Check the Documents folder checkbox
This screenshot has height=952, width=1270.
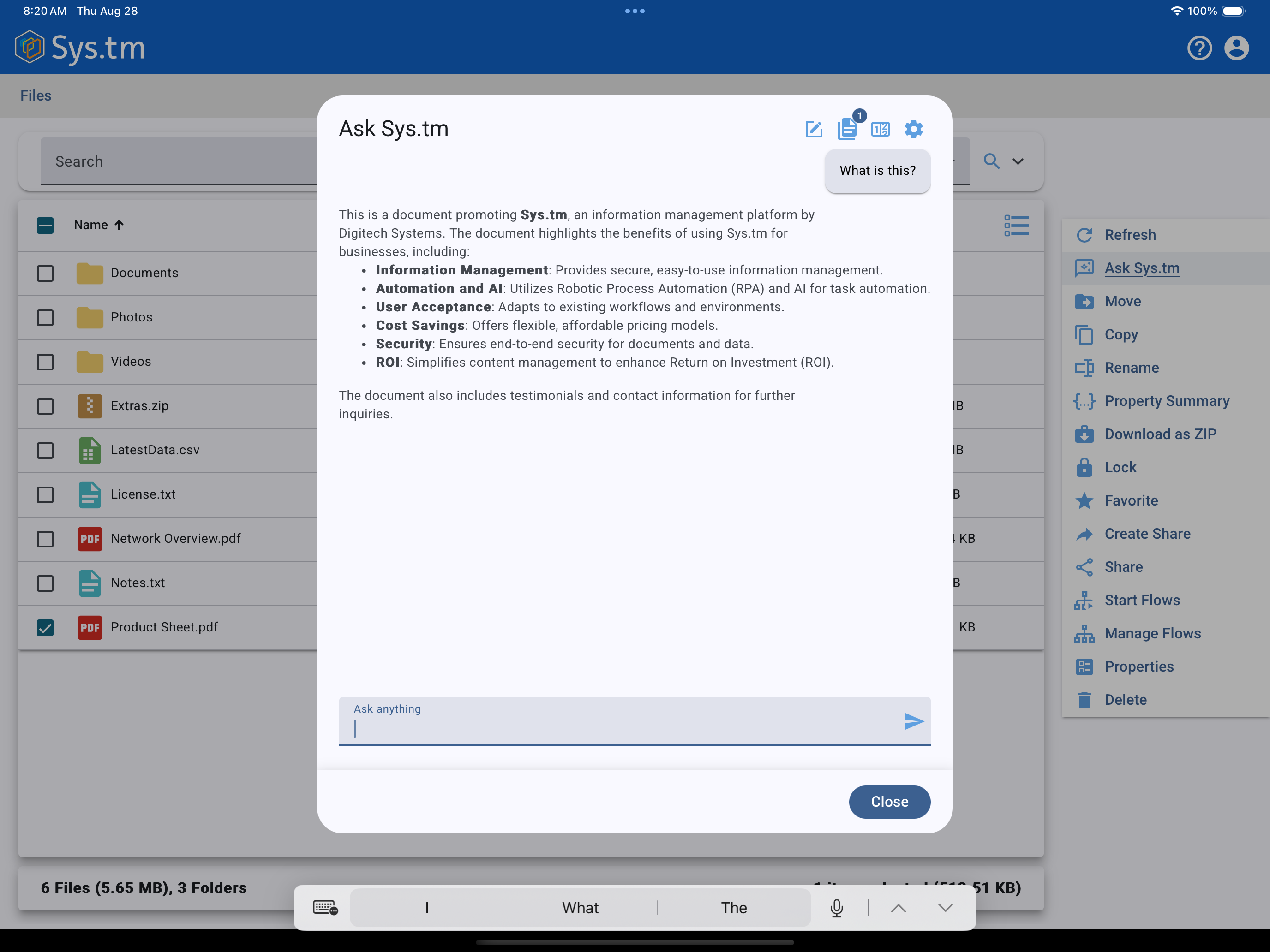tap(45, 273)
